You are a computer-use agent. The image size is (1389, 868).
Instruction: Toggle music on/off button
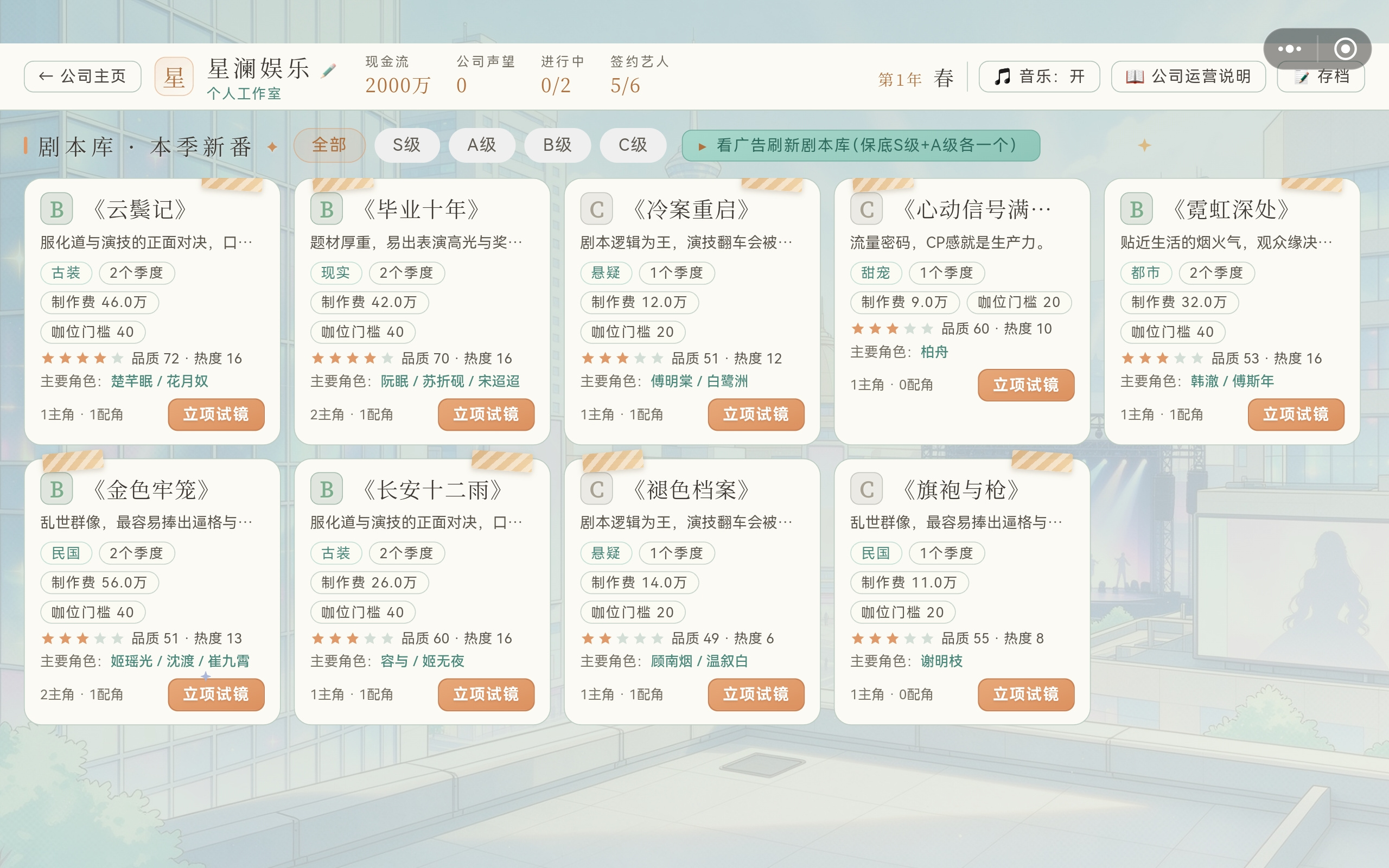coord(1039,76)
